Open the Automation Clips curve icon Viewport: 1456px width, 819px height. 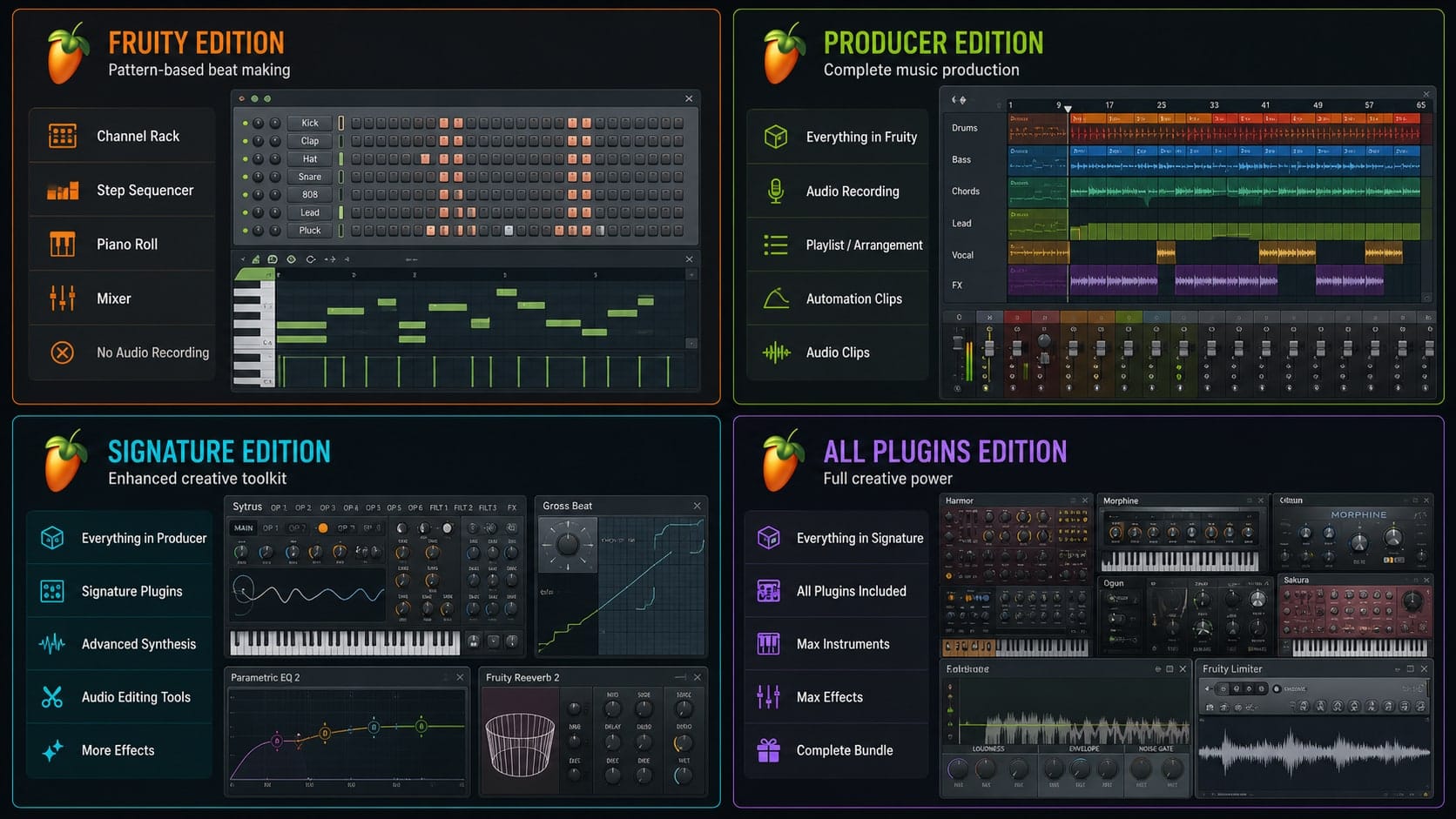[776, 299]
